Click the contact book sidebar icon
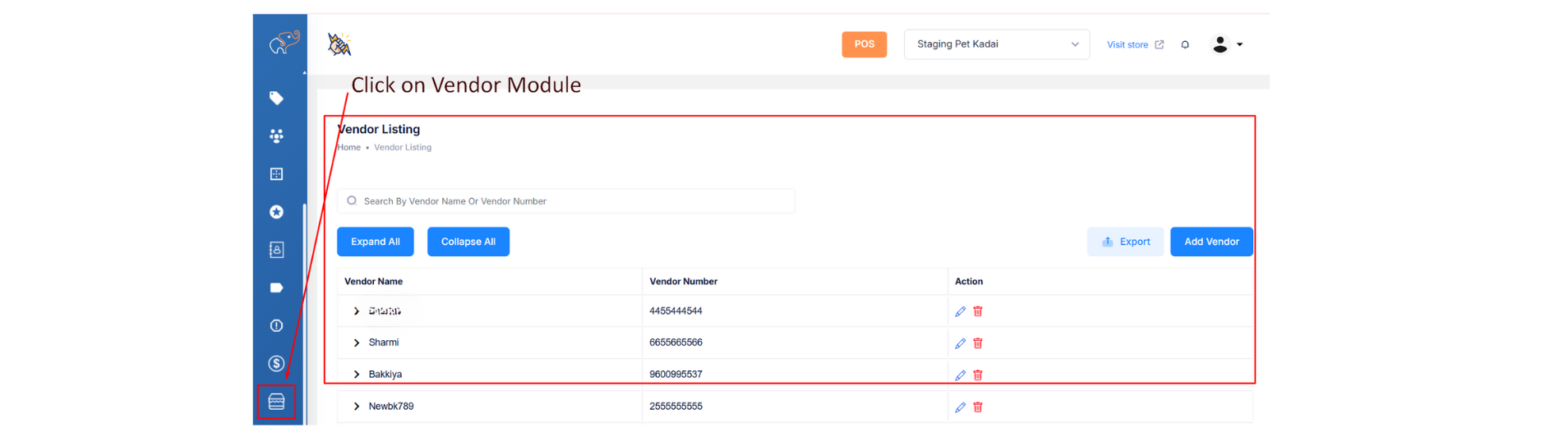1568x437 pixels. tap(276, 250)
